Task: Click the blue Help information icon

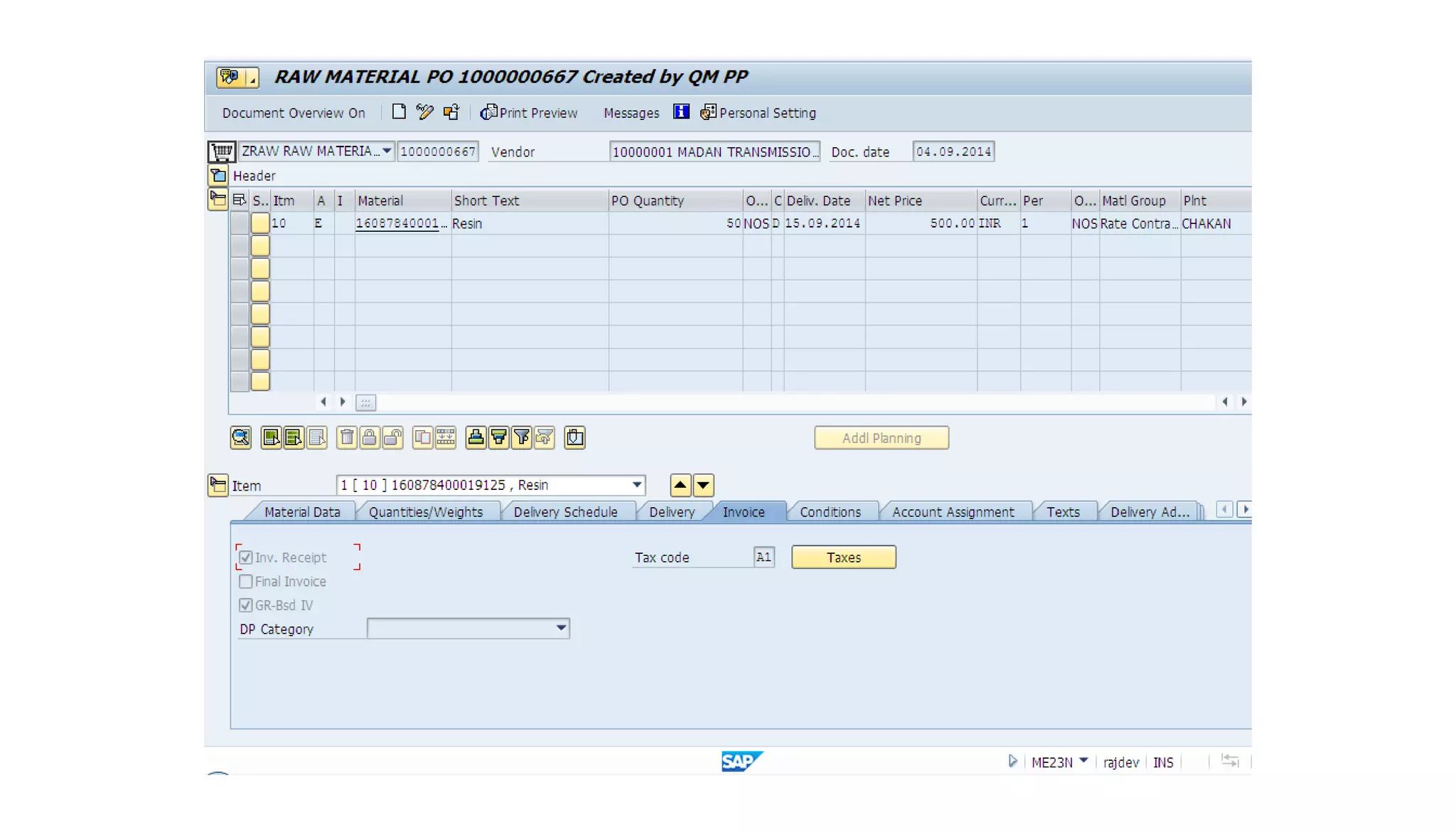Action: [681, 112]
